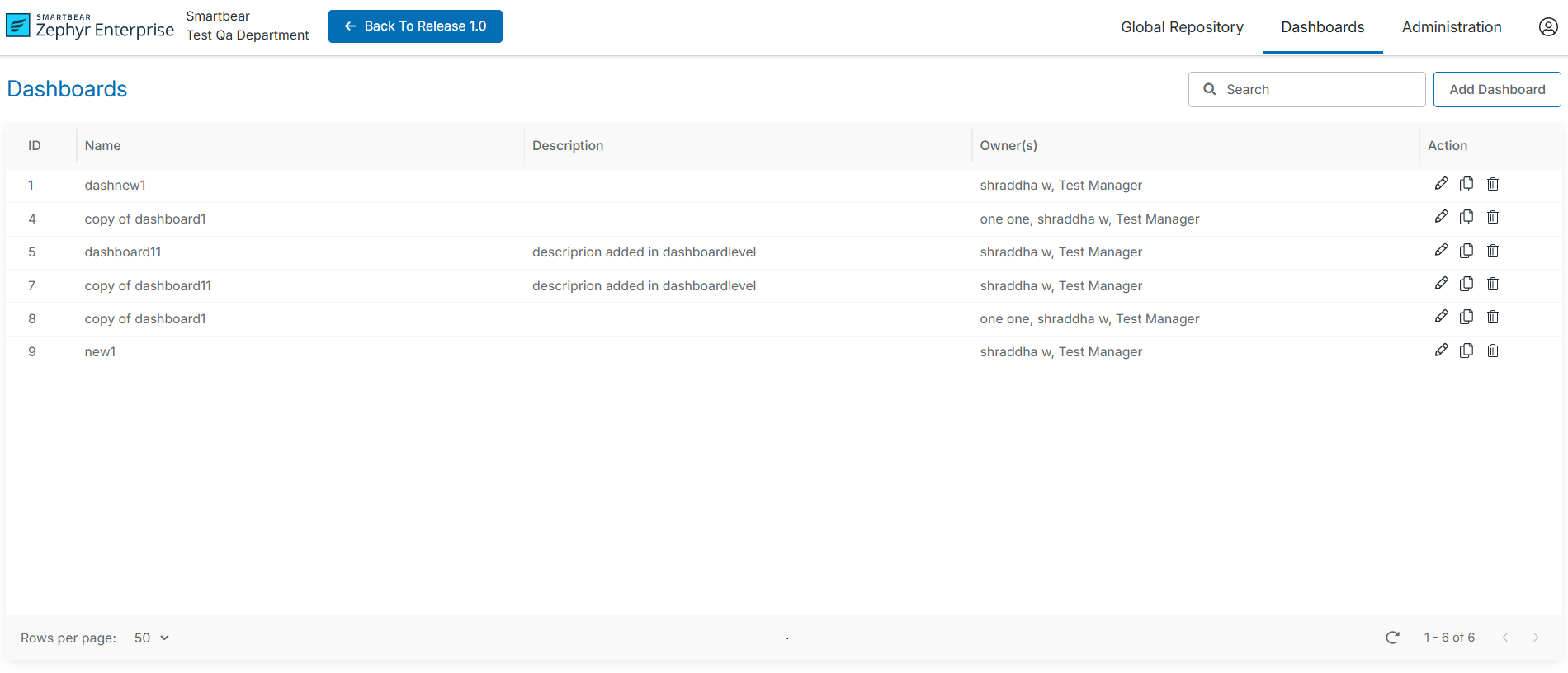Copy the dashboard11 row using clone icon
Image resolution: width=1568 pixels, height=673 pixels.
1466,251
